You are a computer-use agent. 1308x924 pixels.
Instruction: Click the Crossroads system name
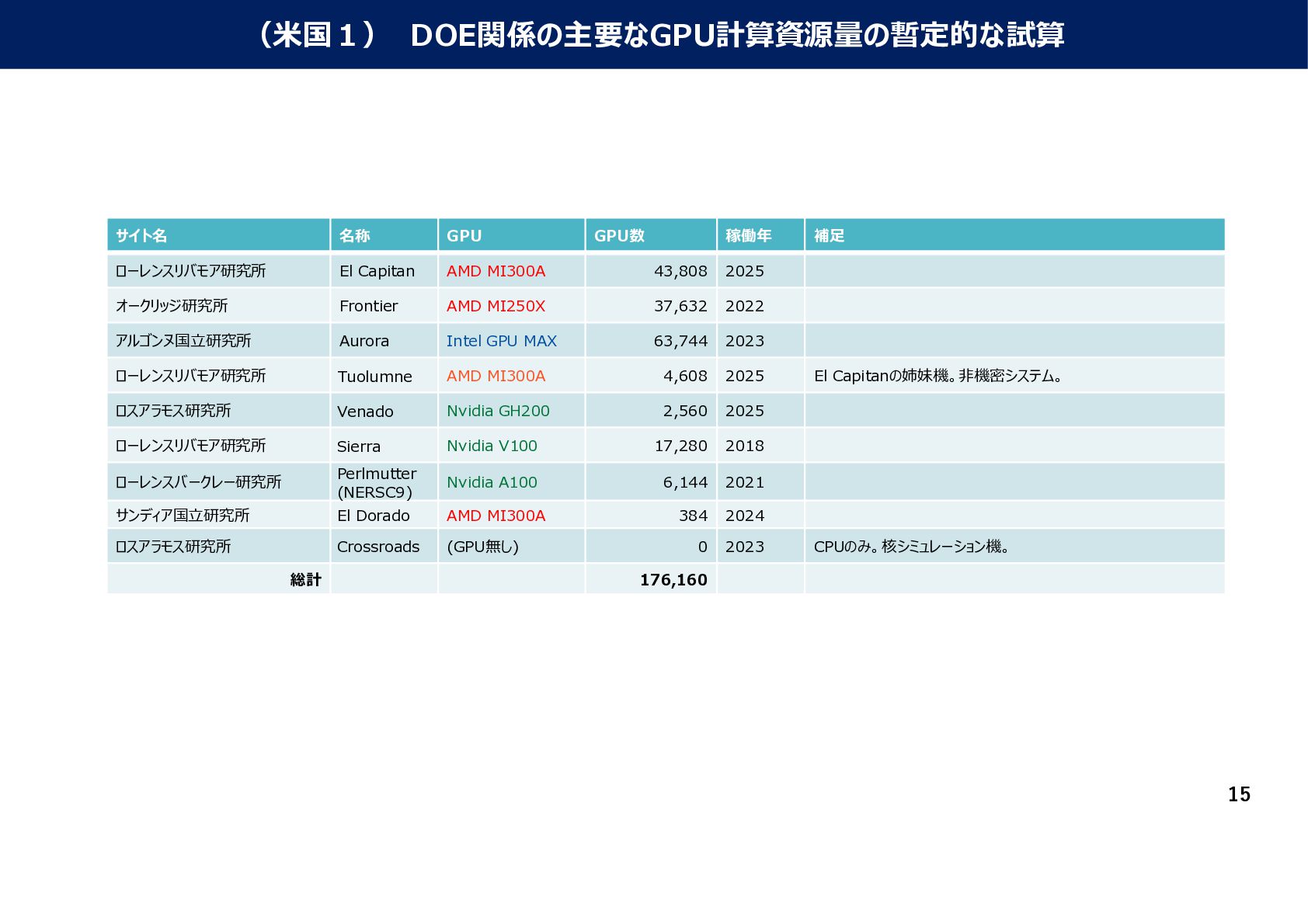(378, 547)
